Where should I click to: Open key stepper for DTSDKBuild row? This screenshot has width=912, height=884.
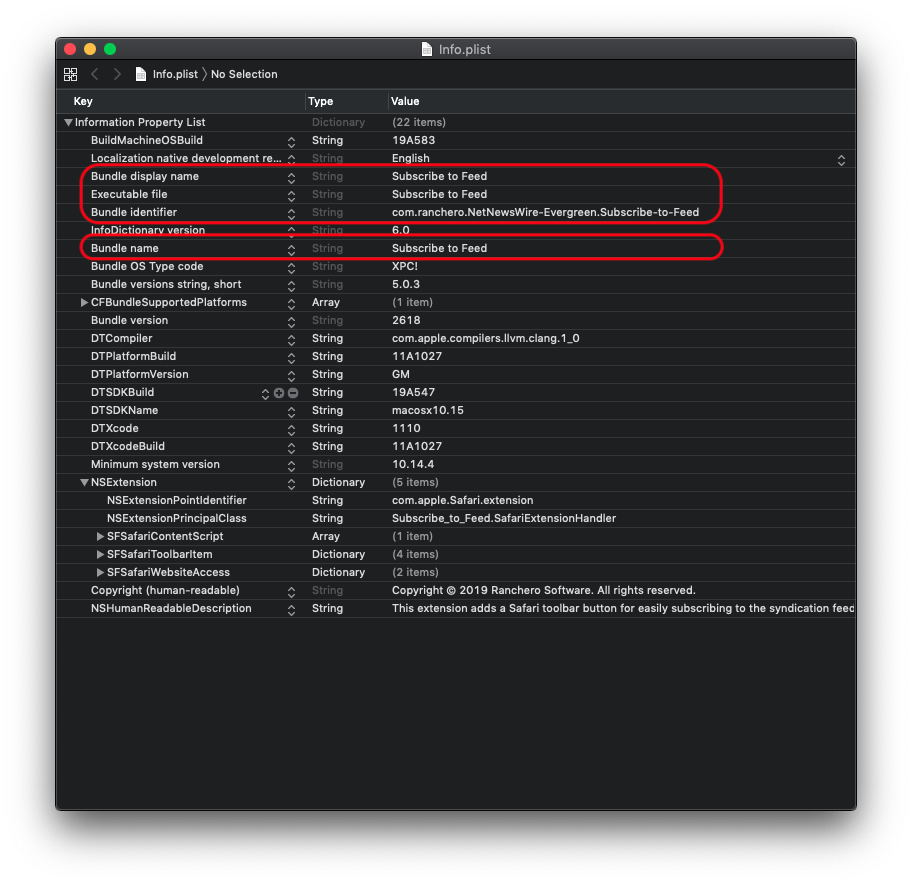click(265, 394)
